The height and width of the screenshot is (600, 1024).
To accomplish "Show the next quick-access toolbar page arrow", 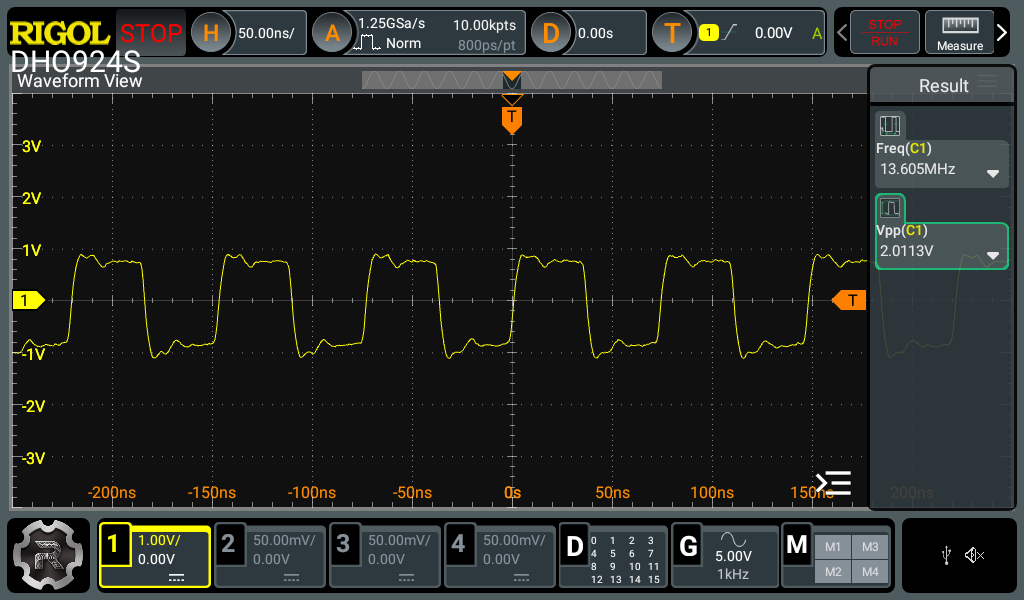I will coord(1002,32).
